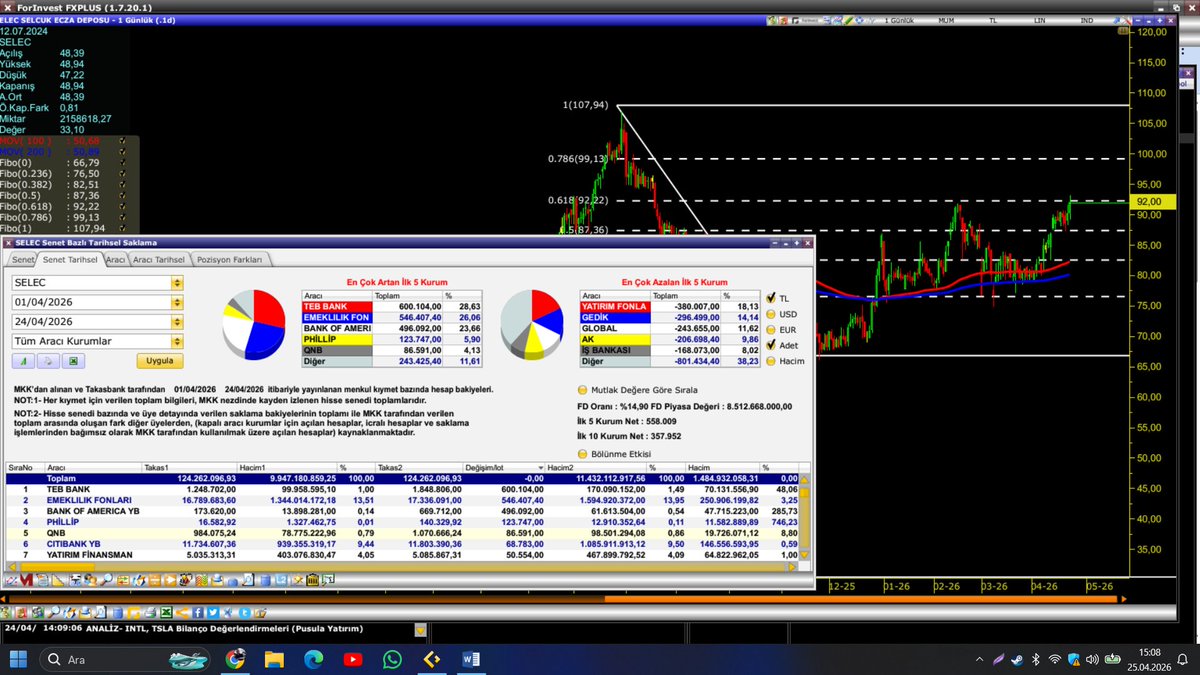The width and height of the screenshot is (1200, 675).
Task: Enable Mutlak Değere Göre Sırala
Action: pyautogui.click(x=584, y=390)
